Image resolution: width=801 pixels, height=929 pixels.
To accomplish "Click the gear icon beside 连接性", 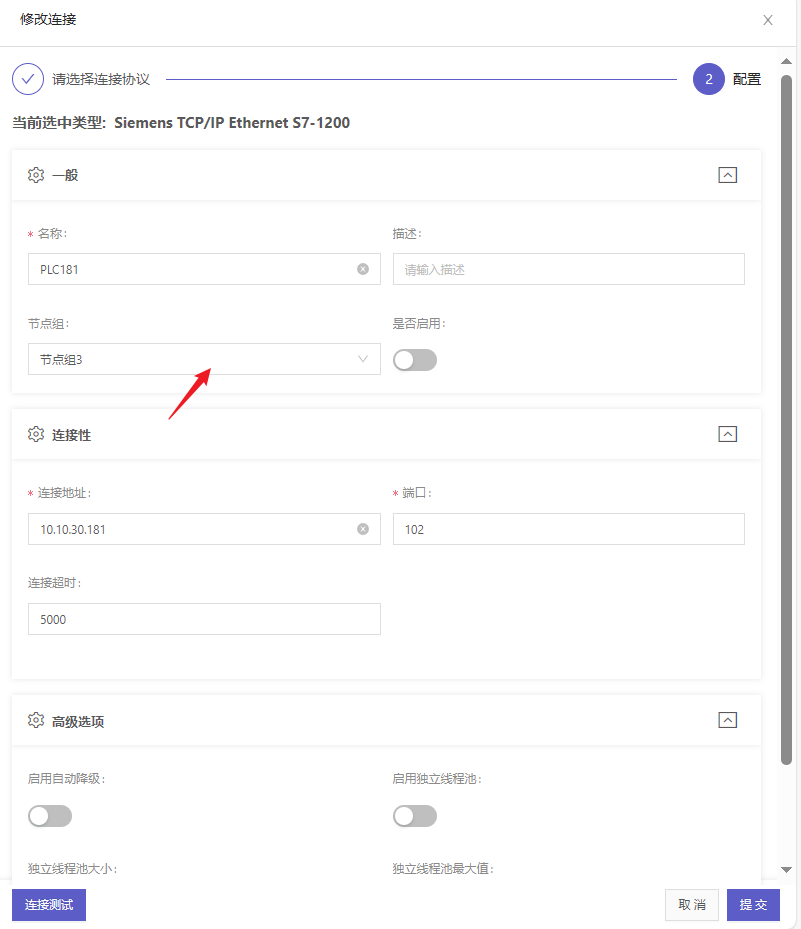I will click(x=36, y=434).
